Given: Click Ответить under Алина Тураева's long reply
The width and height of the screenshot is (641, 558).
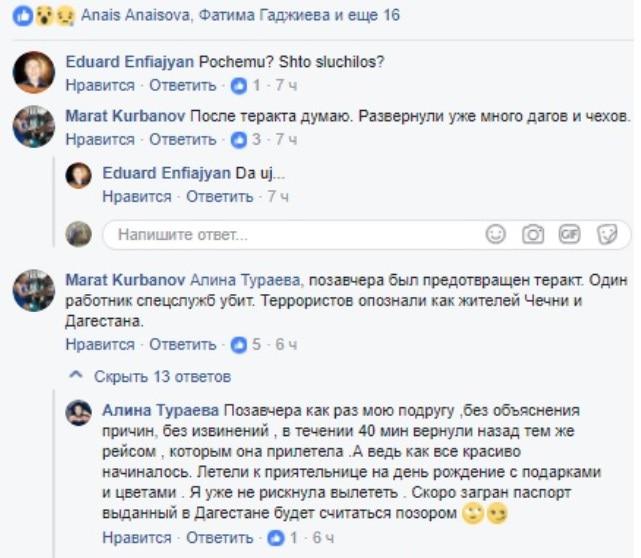Looking at the screenshot, I should click(220, 538).
